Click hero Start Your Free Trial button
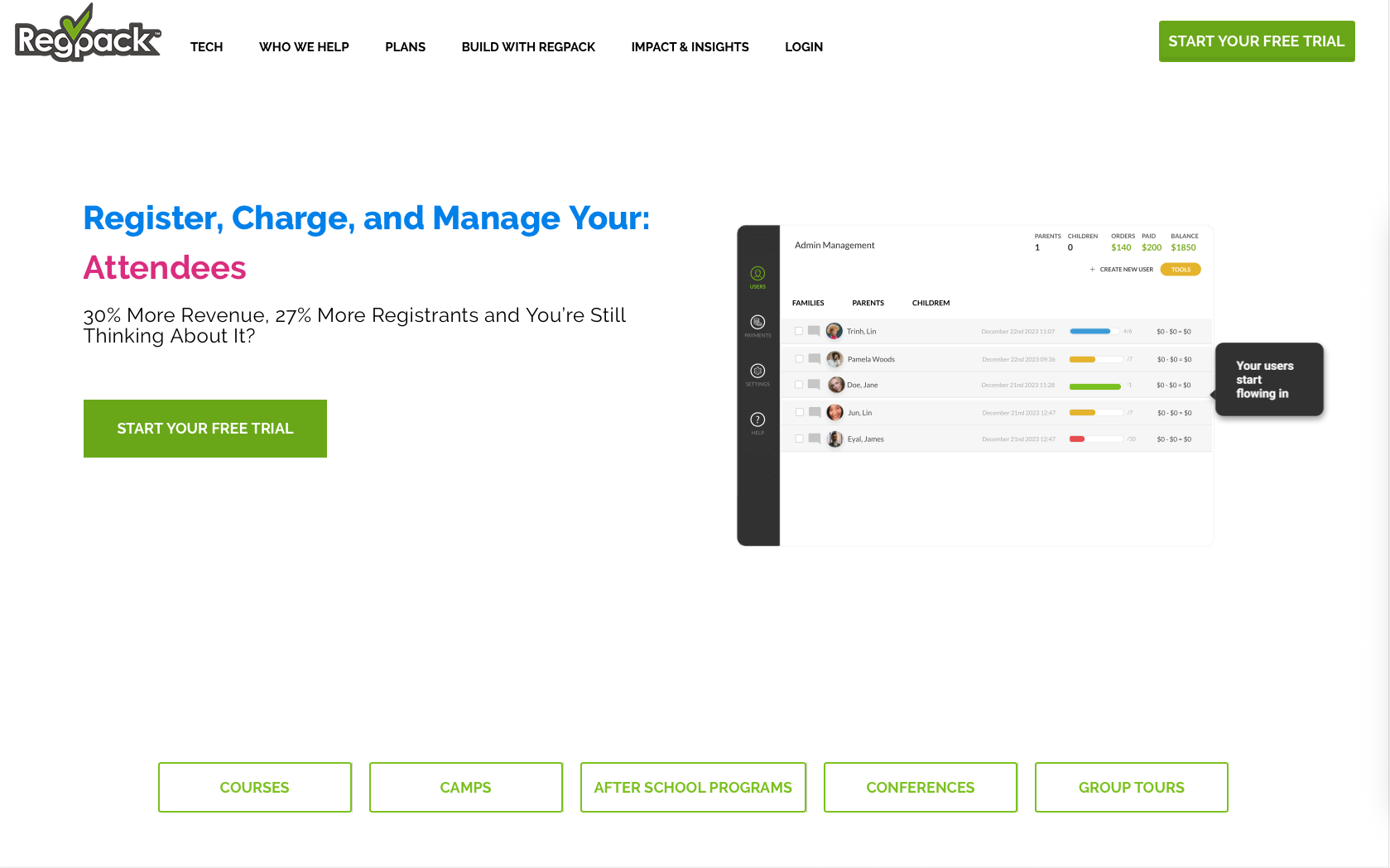The width and height of the screenshot is (1390, 868). click(205, 429)
